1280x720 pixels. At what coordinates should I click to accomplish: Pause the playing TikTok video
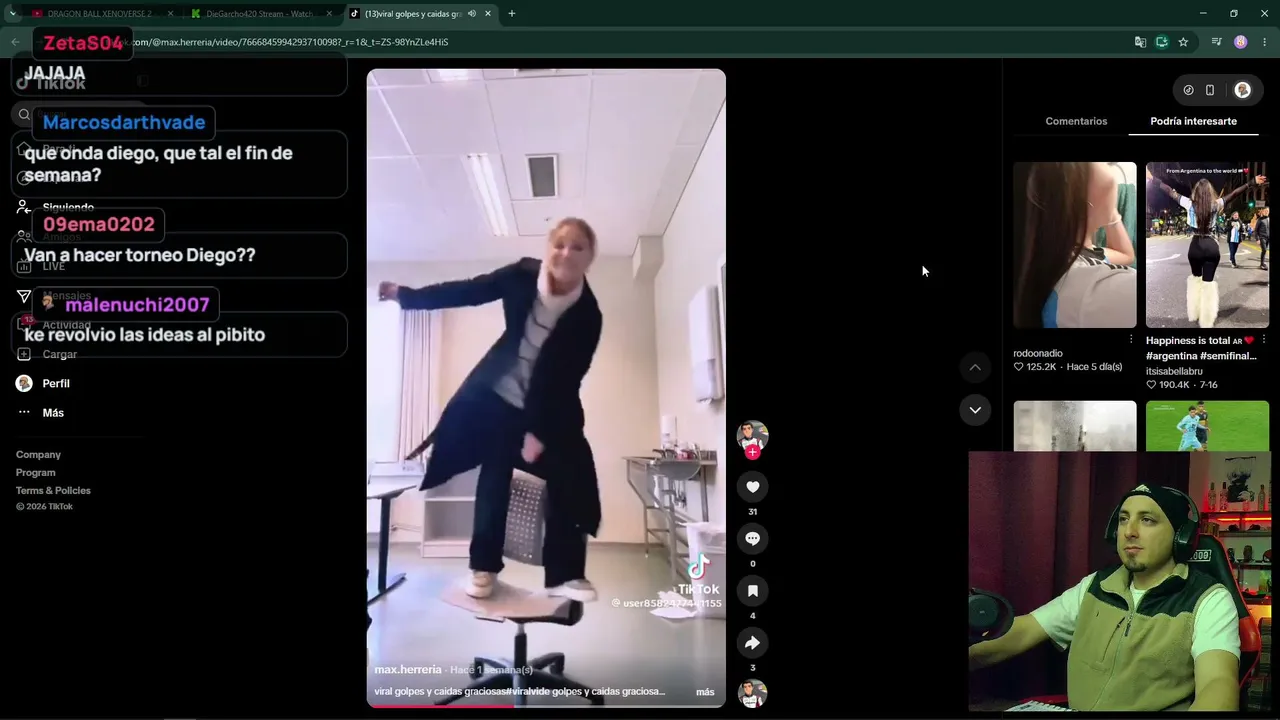(546, 388)
